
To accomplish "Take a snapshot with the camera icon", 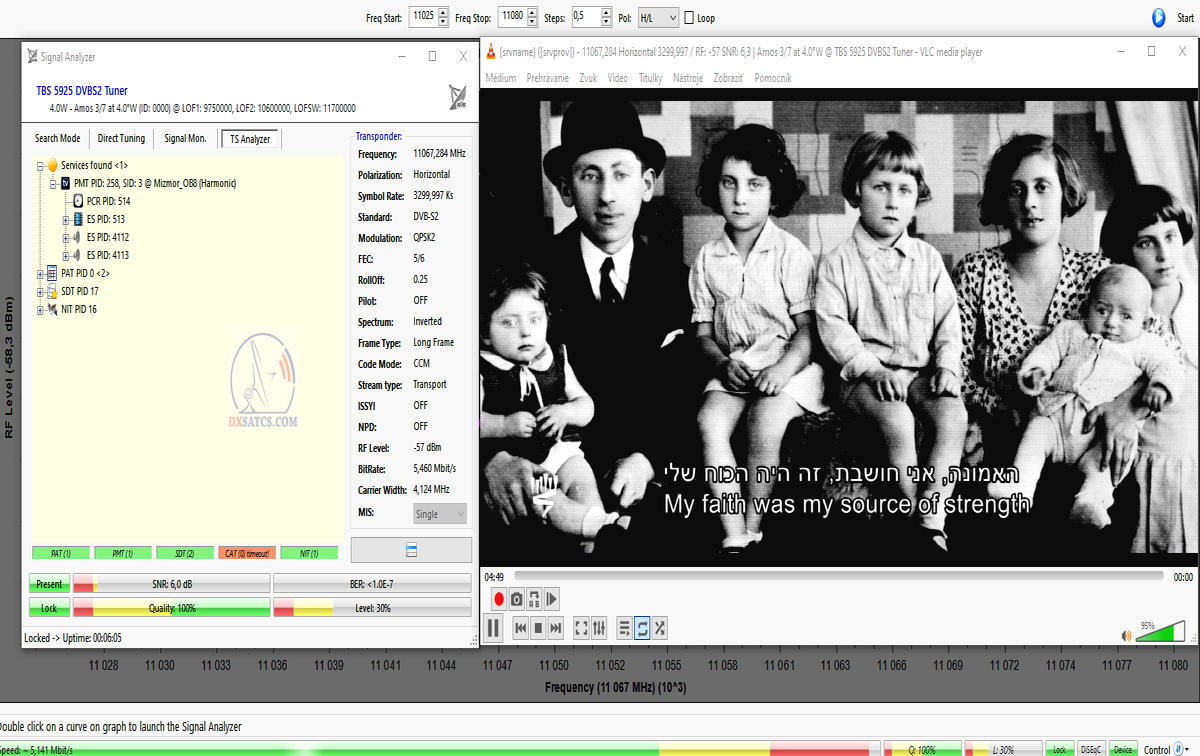I will pyautogui.click(x=516, y=599).
